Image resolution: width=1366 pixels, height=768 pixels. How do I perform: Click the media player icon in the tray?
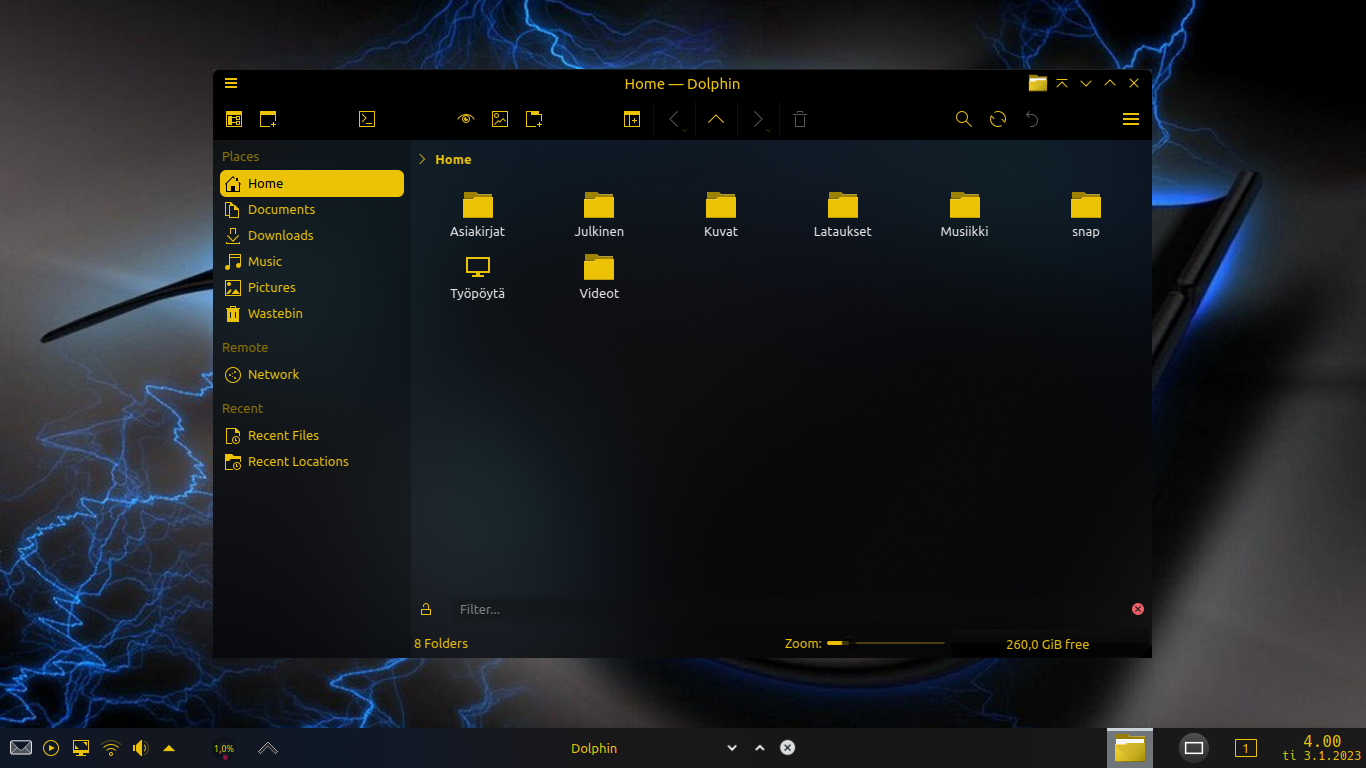tap(51, 748)
